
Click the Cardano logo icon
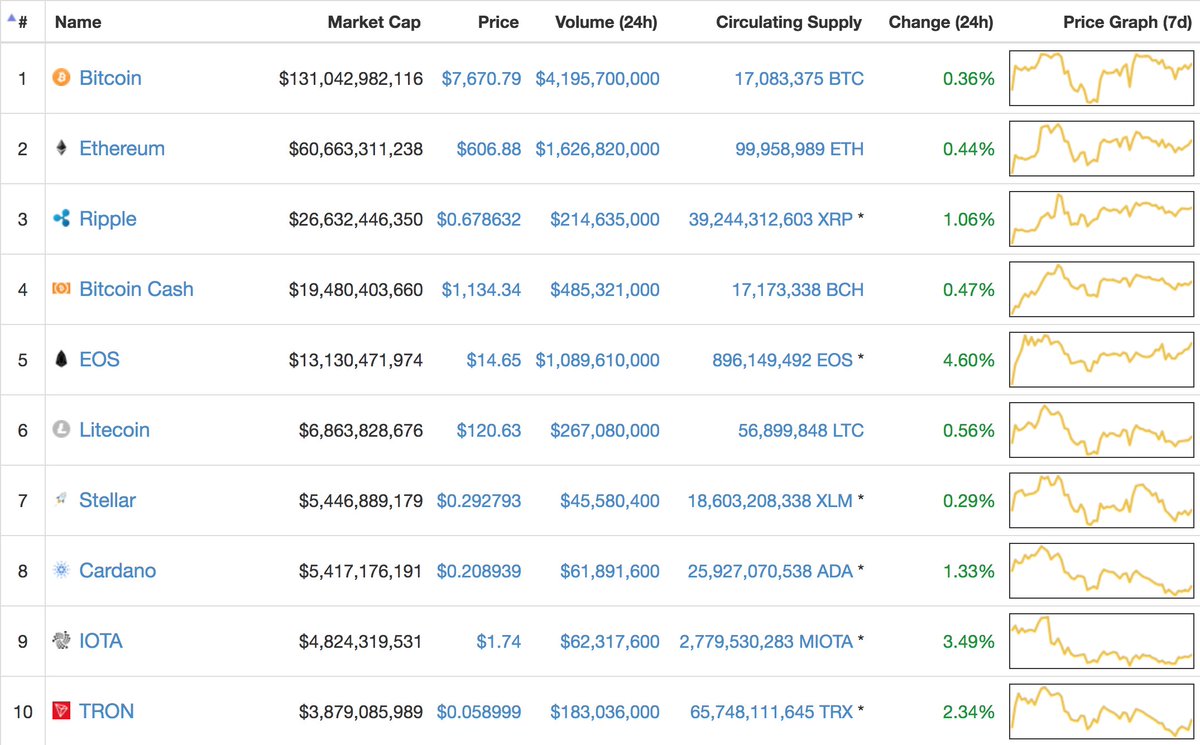(62, 570)
